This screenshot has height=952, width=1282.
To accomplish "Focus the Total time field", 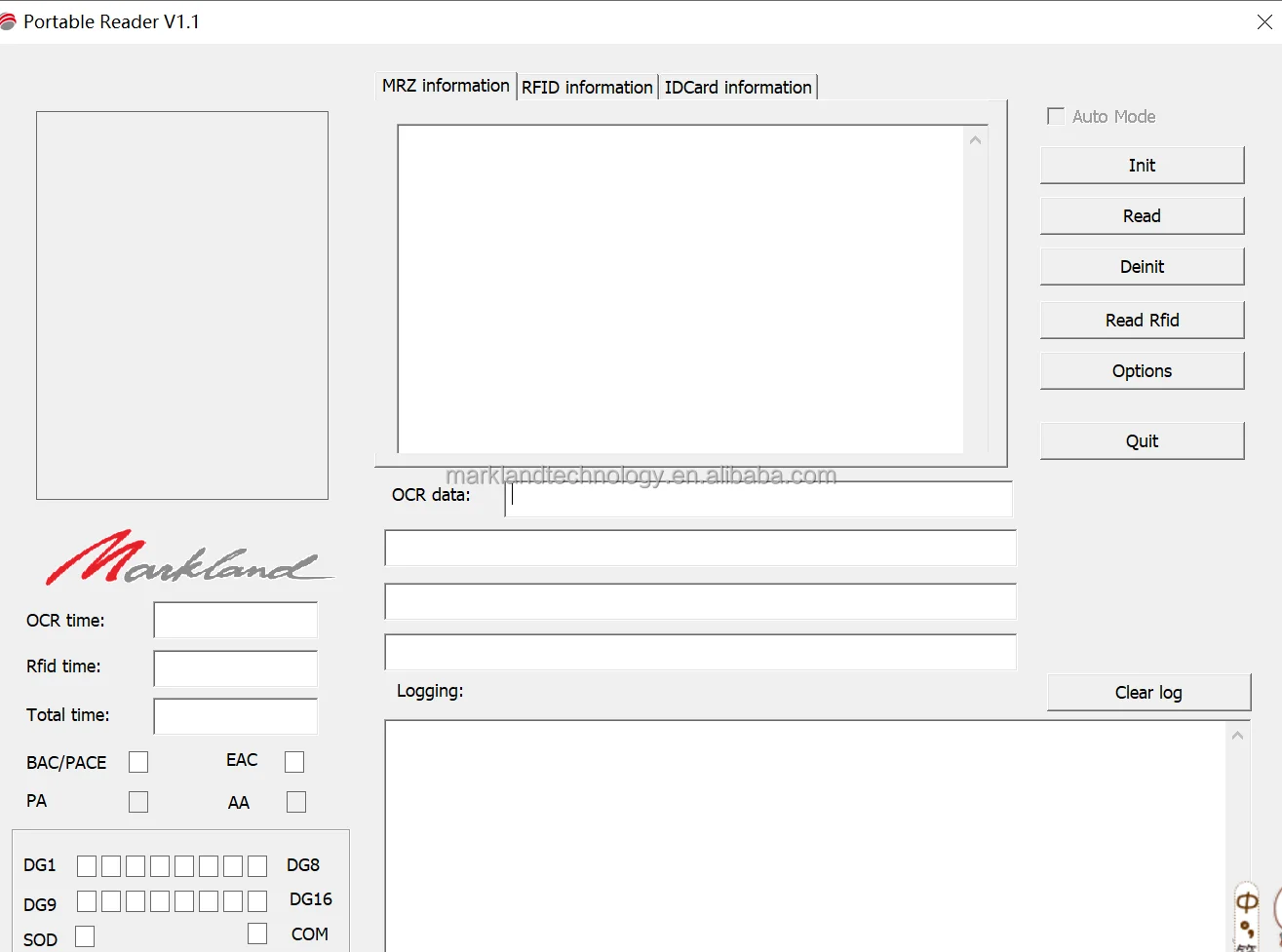I will [x=236, y=716].
